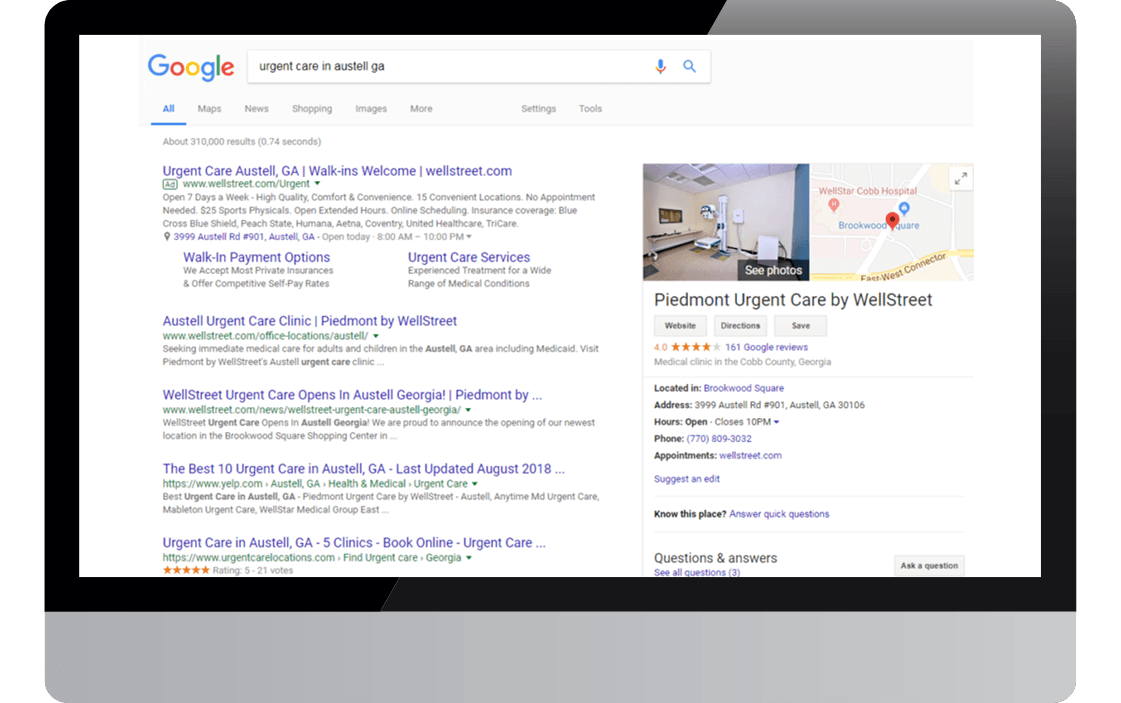Open See all questions (3) link

pyautogui.click(x=697, y=572)
